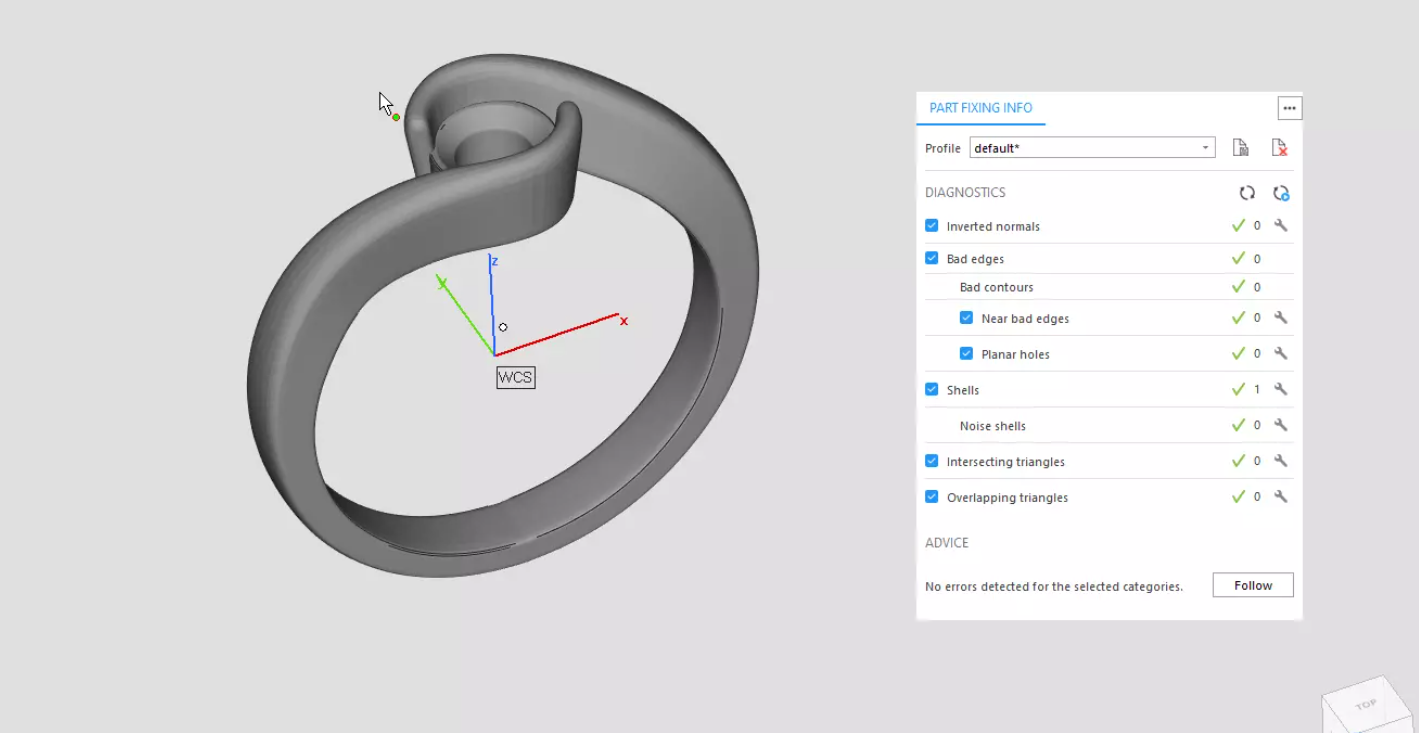
Task: Disable the Shells diagnostic checkbox
Action: point(932,390)
